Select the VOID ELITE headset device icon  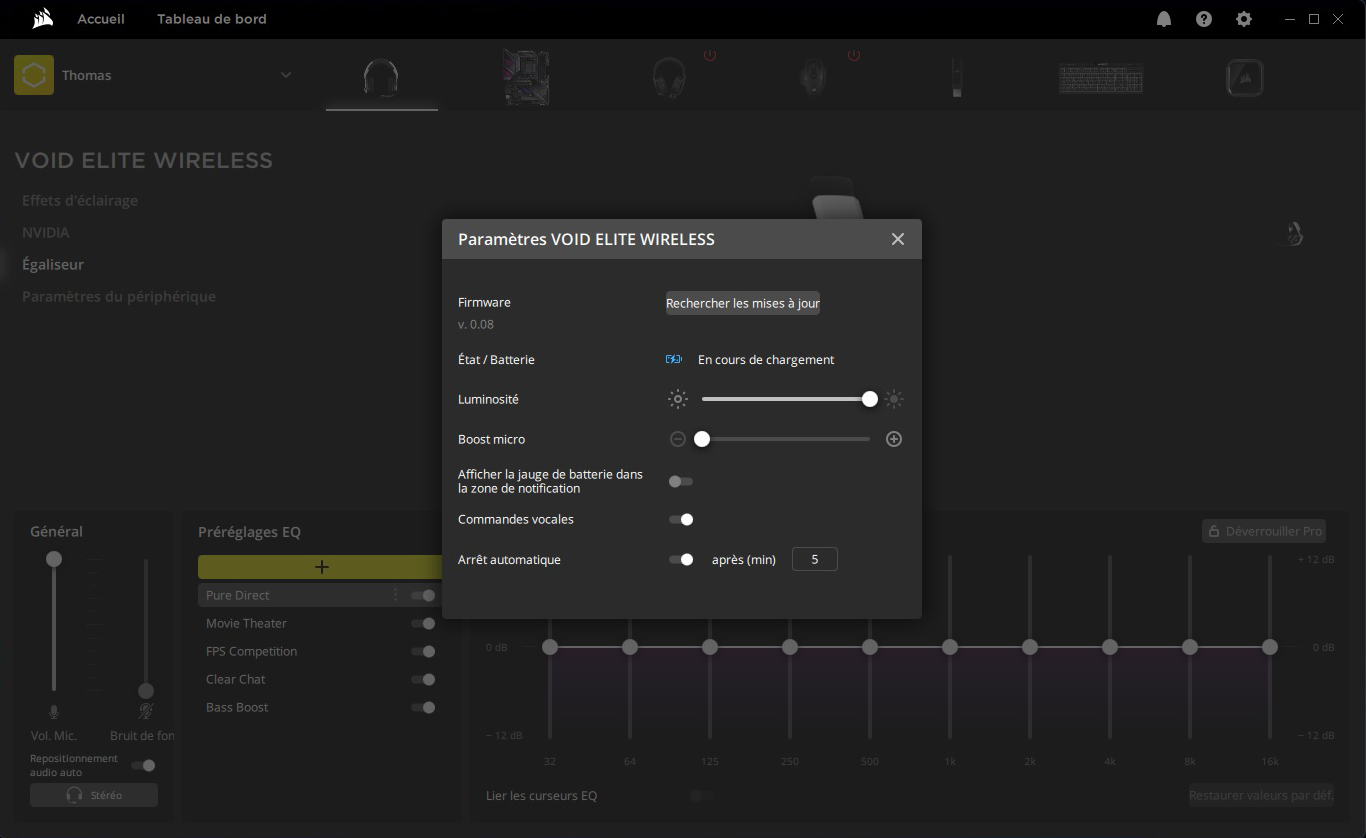[381, 77]
